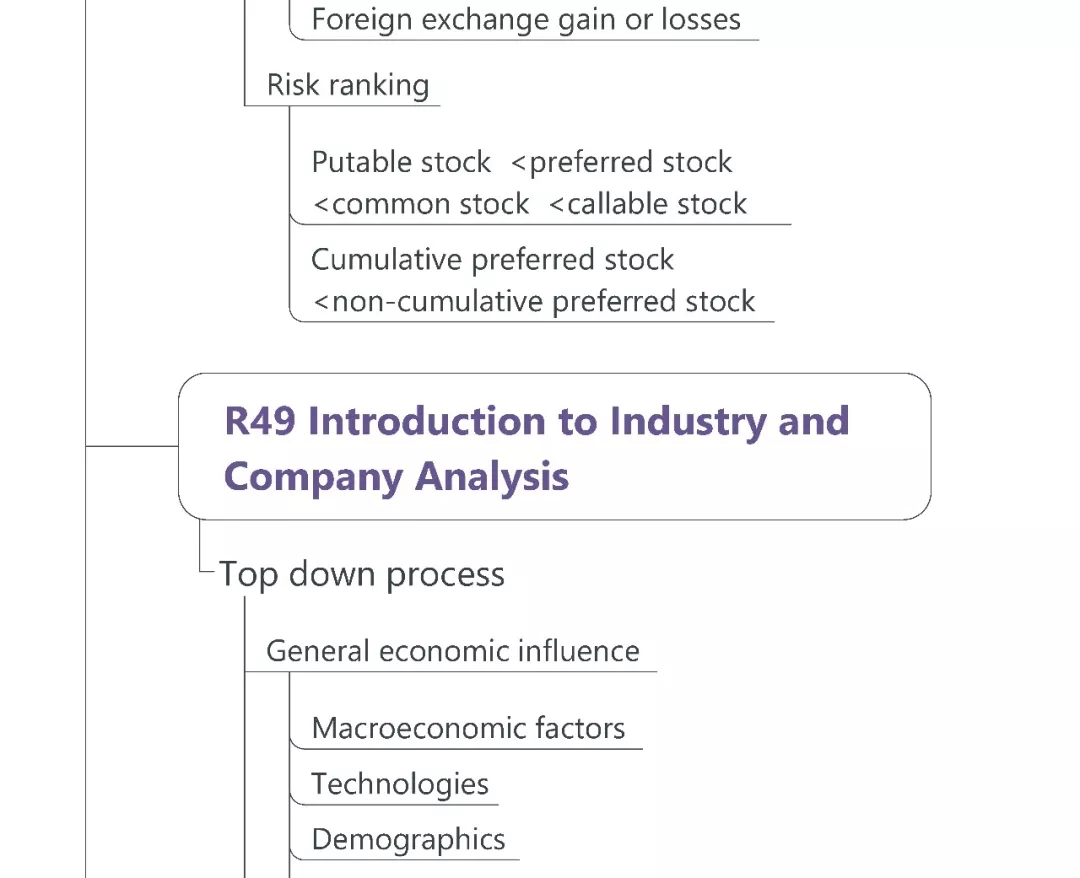
Task: Select the '<callable stock' text
Action: click(649, 204)
